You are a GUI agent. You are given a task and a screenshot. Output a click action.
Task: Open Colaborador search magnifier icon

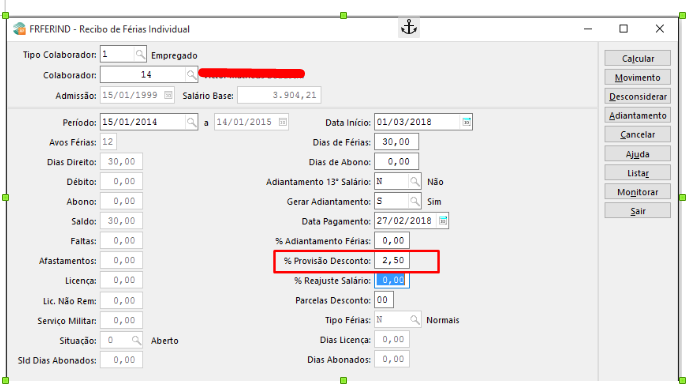[x=191, y=75]
